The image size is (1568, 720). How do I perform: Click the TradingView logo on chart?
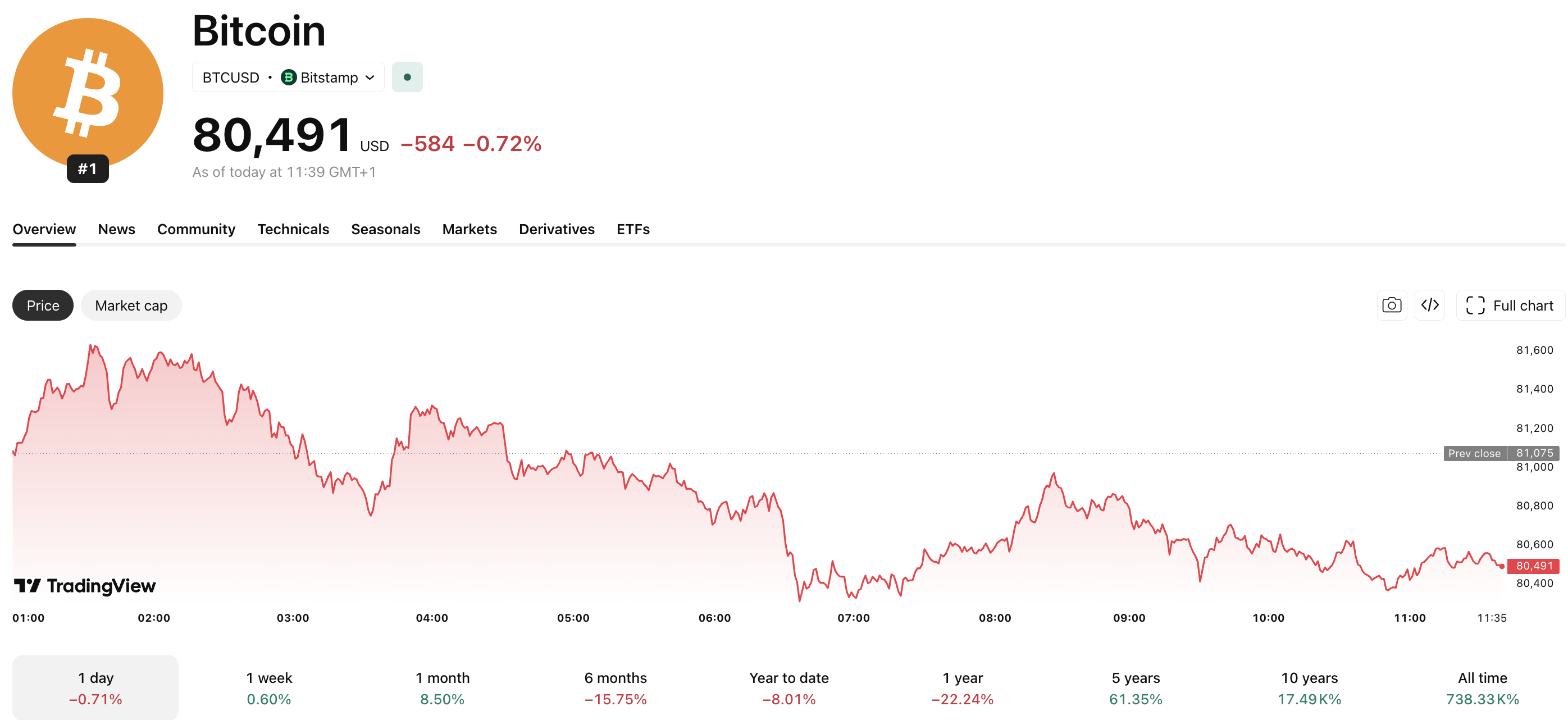click(85, 586)
